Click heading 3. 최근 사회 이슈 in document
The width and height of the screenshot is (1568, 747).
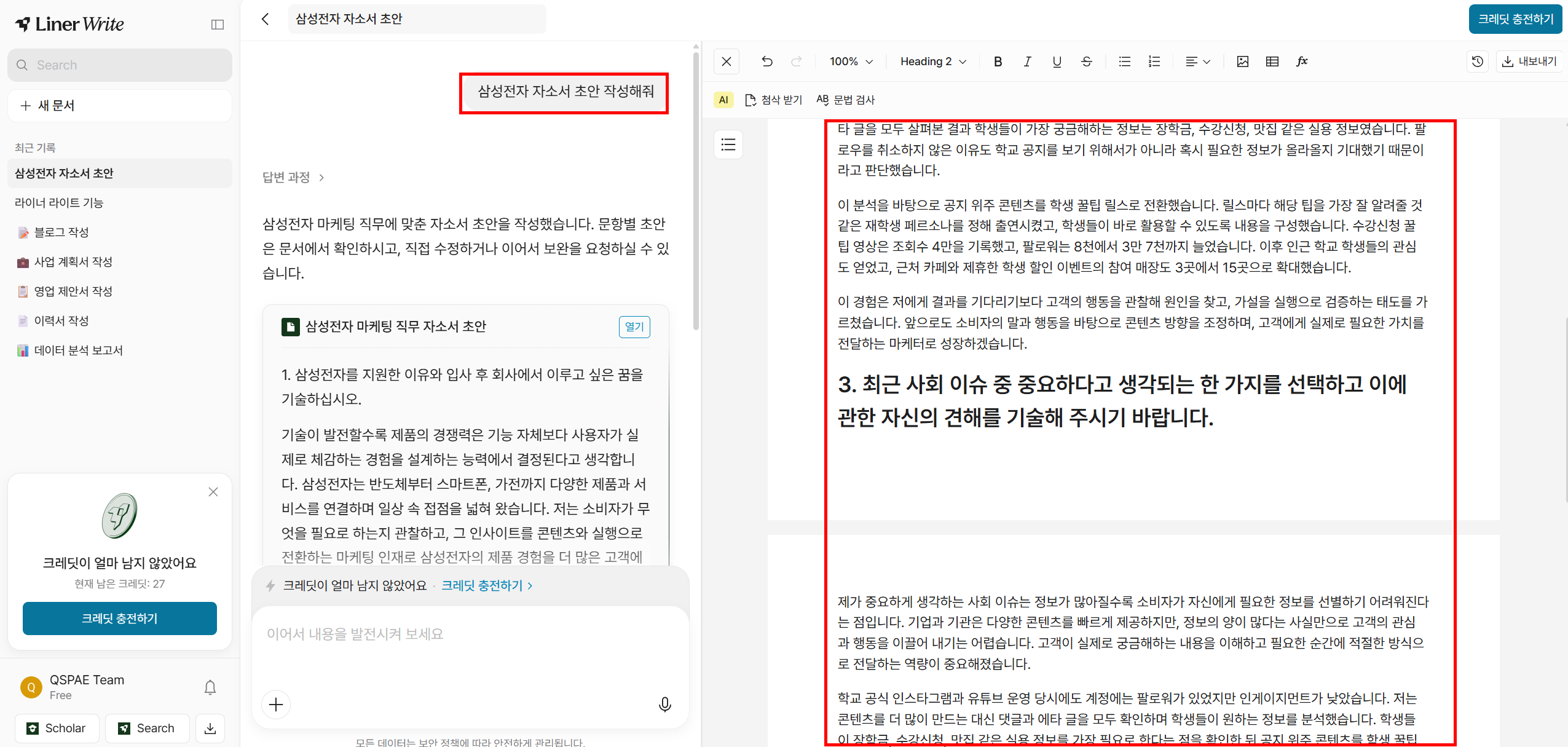point(1122,401)
